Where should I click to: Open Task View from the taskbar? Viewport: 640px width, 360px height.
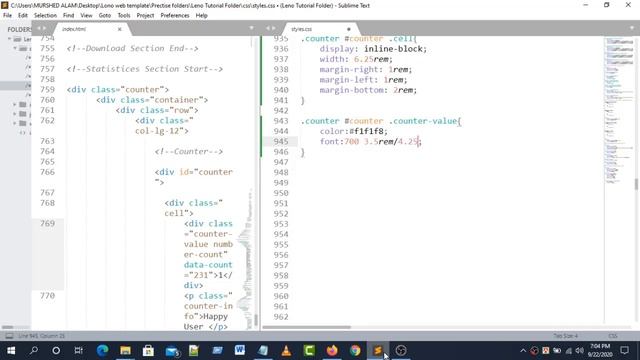[x=78, y=350]
